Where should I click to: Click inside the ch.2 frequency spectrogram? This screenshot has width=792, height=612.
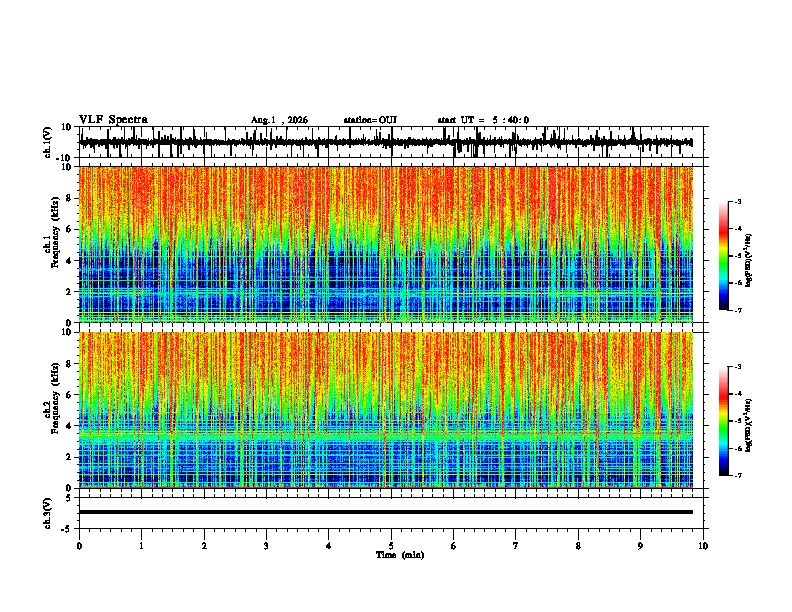pyautogui.click(x=386, y=410)
